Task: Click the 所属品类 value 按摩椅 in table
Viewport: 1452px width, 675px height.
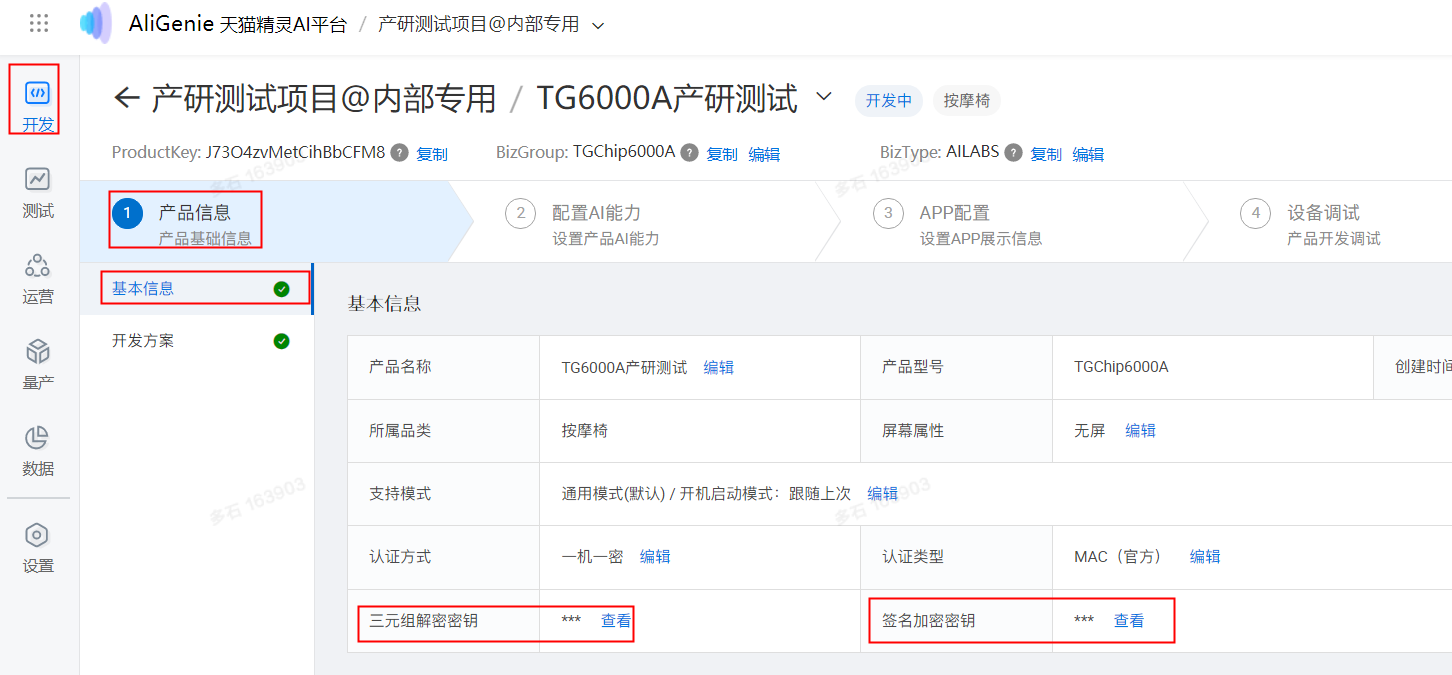Action: point(585,430)
